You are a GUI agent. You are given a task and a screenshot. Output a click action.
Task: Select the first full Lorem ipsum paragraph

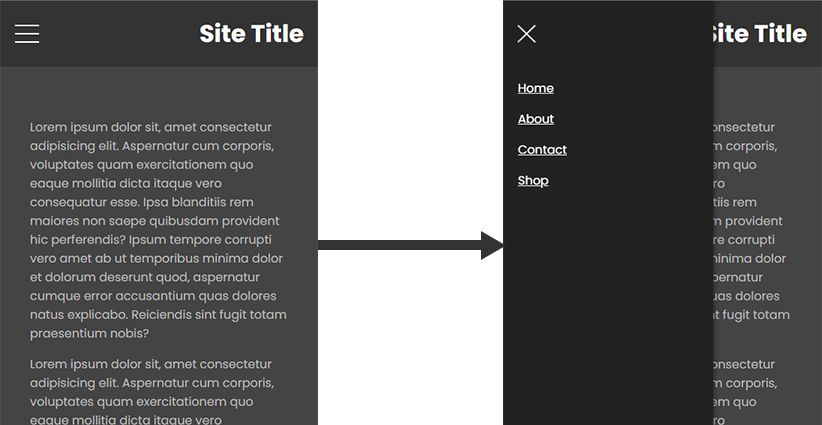[x=158, y=230]
